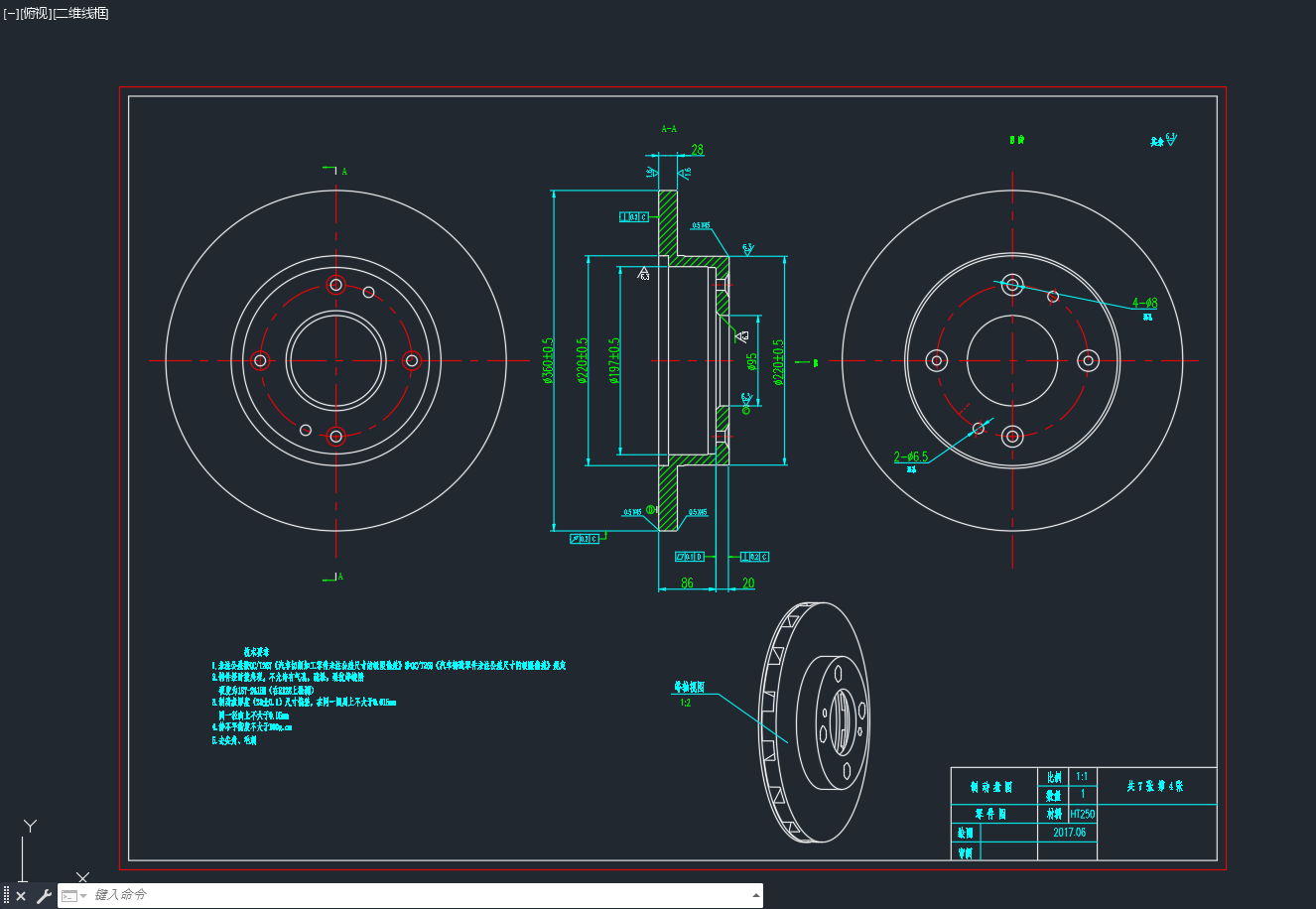Select the 2017.06 date in title block
This screenshot has width=1316, height=909.
(1069, 833)
